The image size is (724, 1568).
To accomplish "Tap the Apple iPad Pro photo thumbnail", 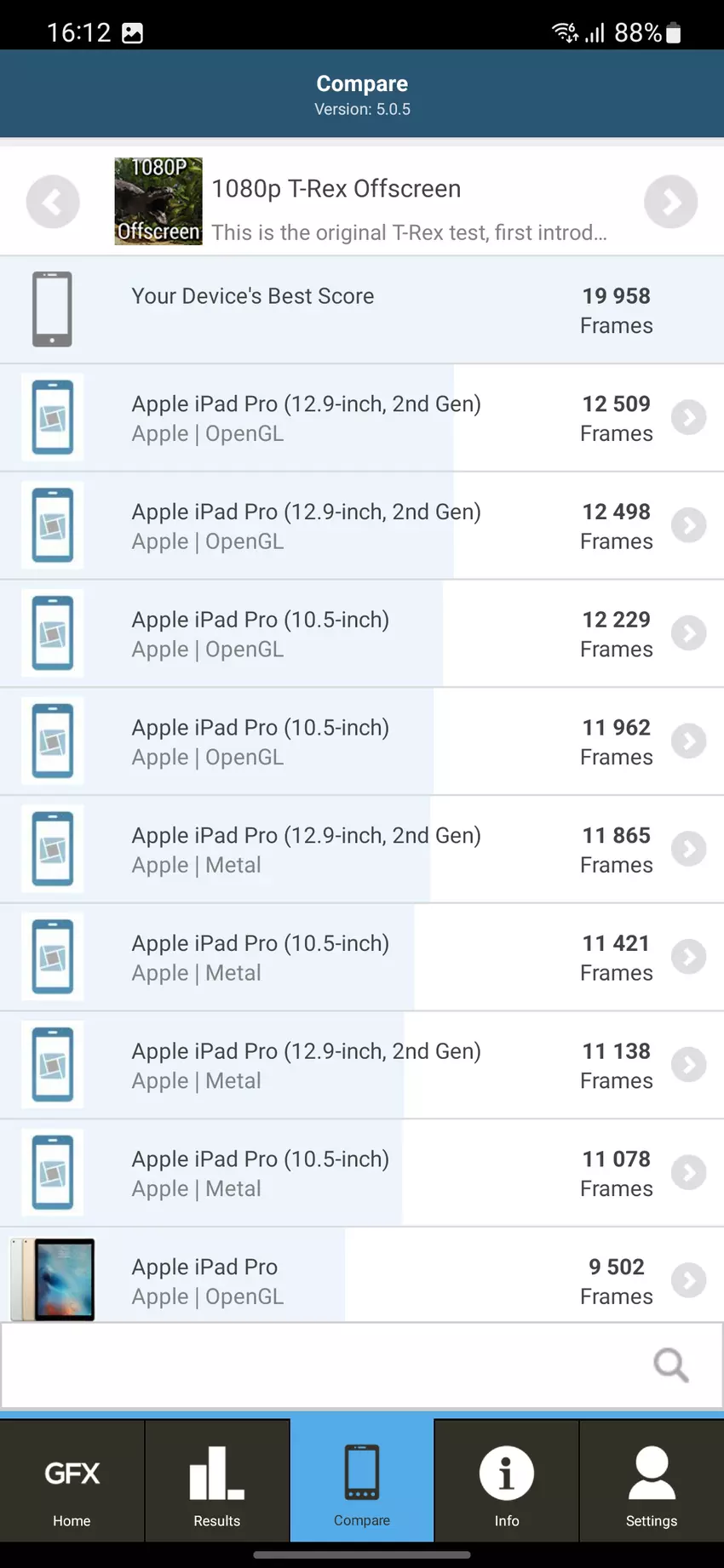I will pos(53,1279).
